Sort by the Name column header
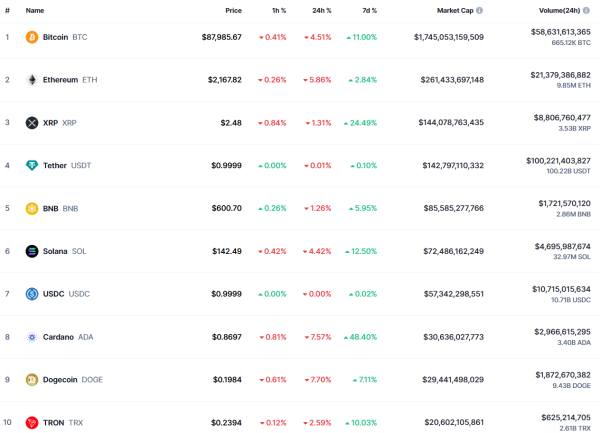The image size is (600, 433). coord(35,10)
